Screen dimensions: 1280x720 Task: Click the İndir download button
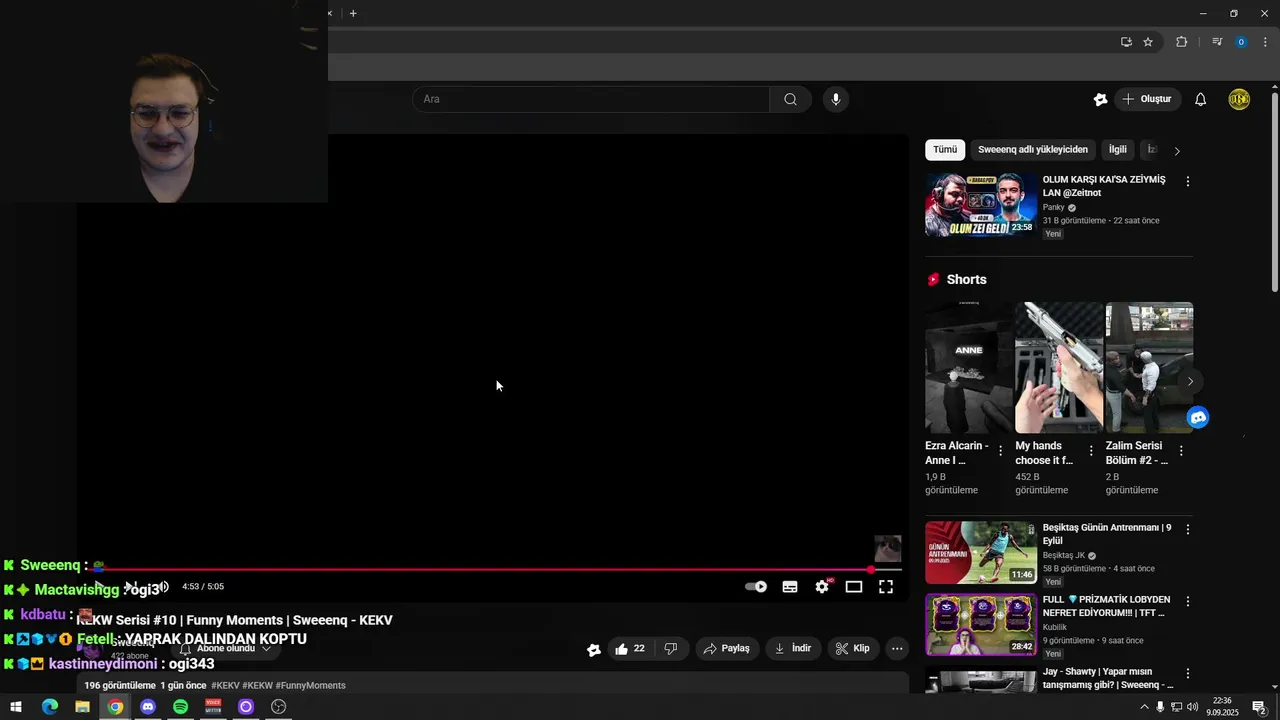792,649
